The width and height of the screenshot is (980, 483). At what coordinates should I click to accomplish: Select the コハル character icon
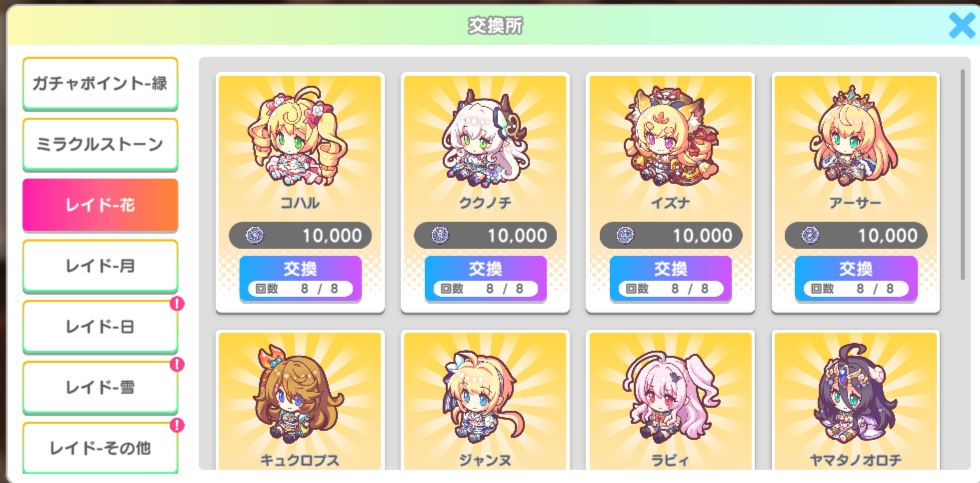(x=298, y=138)
